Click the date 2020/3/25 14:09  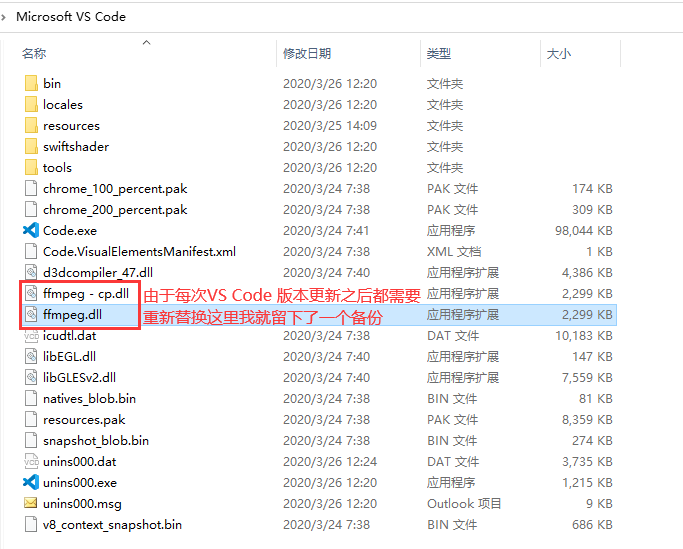(330, 125)
